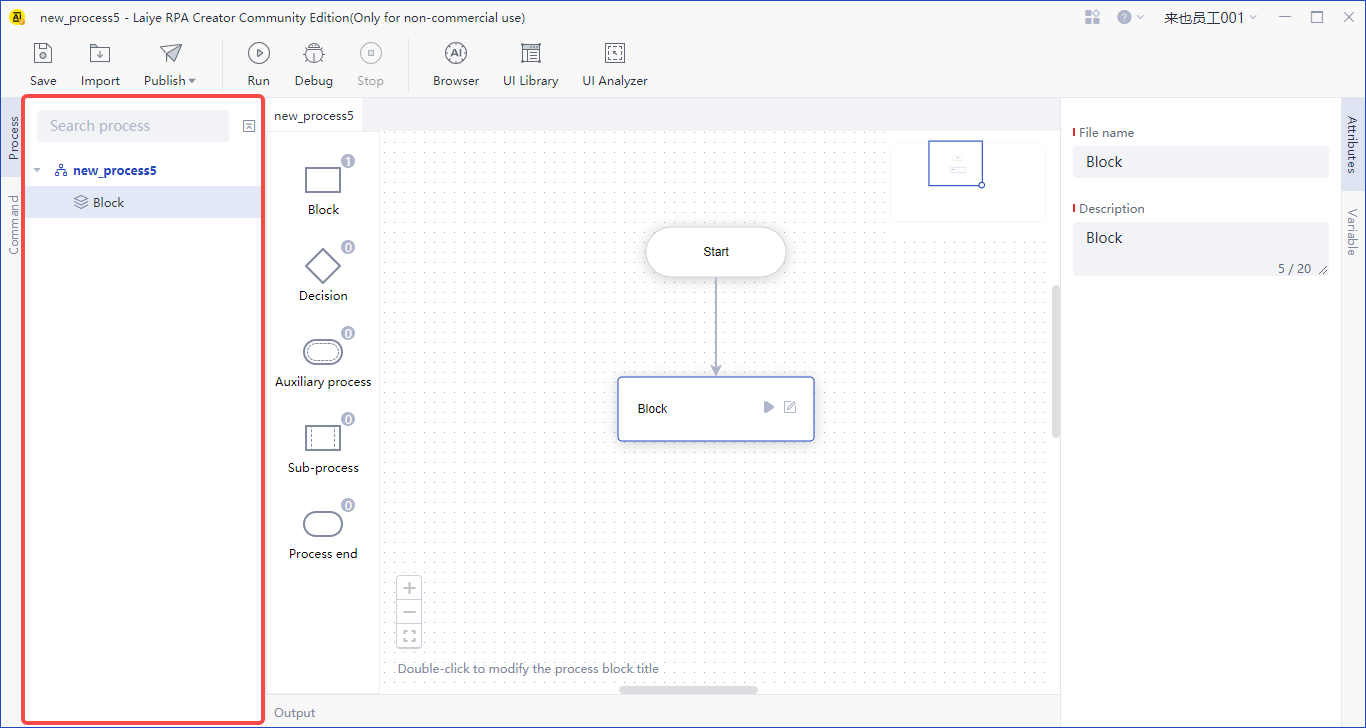Click the Publish paper-plane icon

coord(171,54)
